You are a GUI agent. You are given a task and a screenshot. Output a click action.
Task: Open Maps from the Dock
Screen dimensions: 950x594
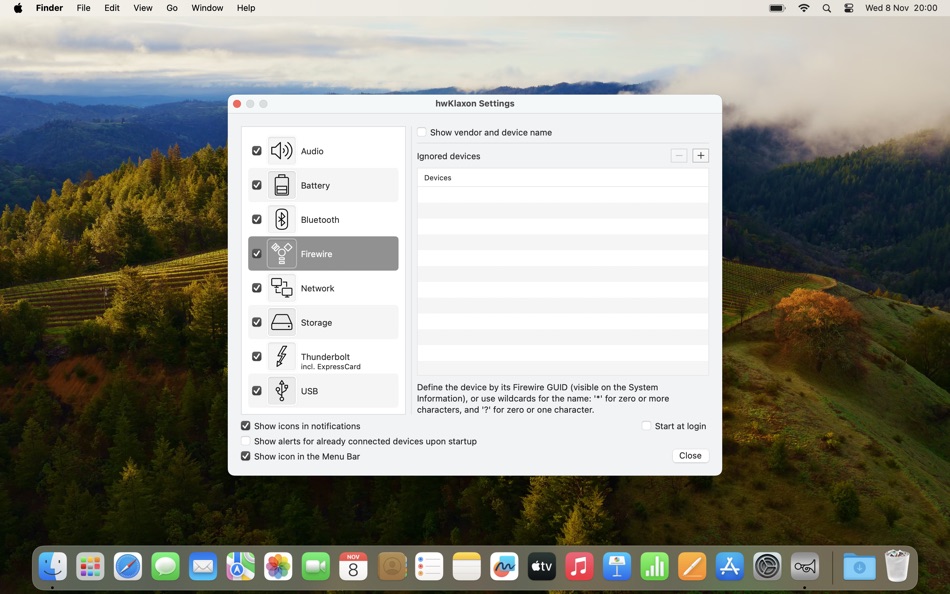click(241, 567)
